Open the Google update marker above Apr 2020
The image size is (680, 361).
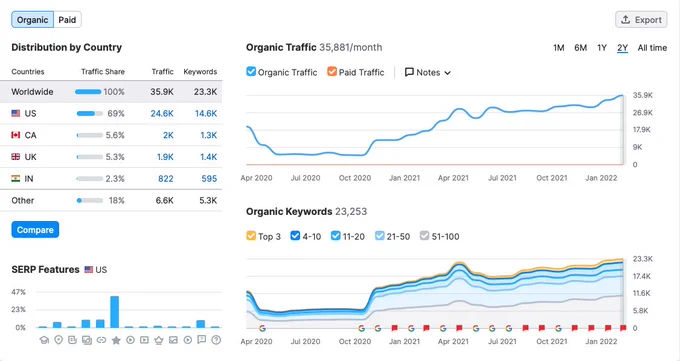[262, 328]
